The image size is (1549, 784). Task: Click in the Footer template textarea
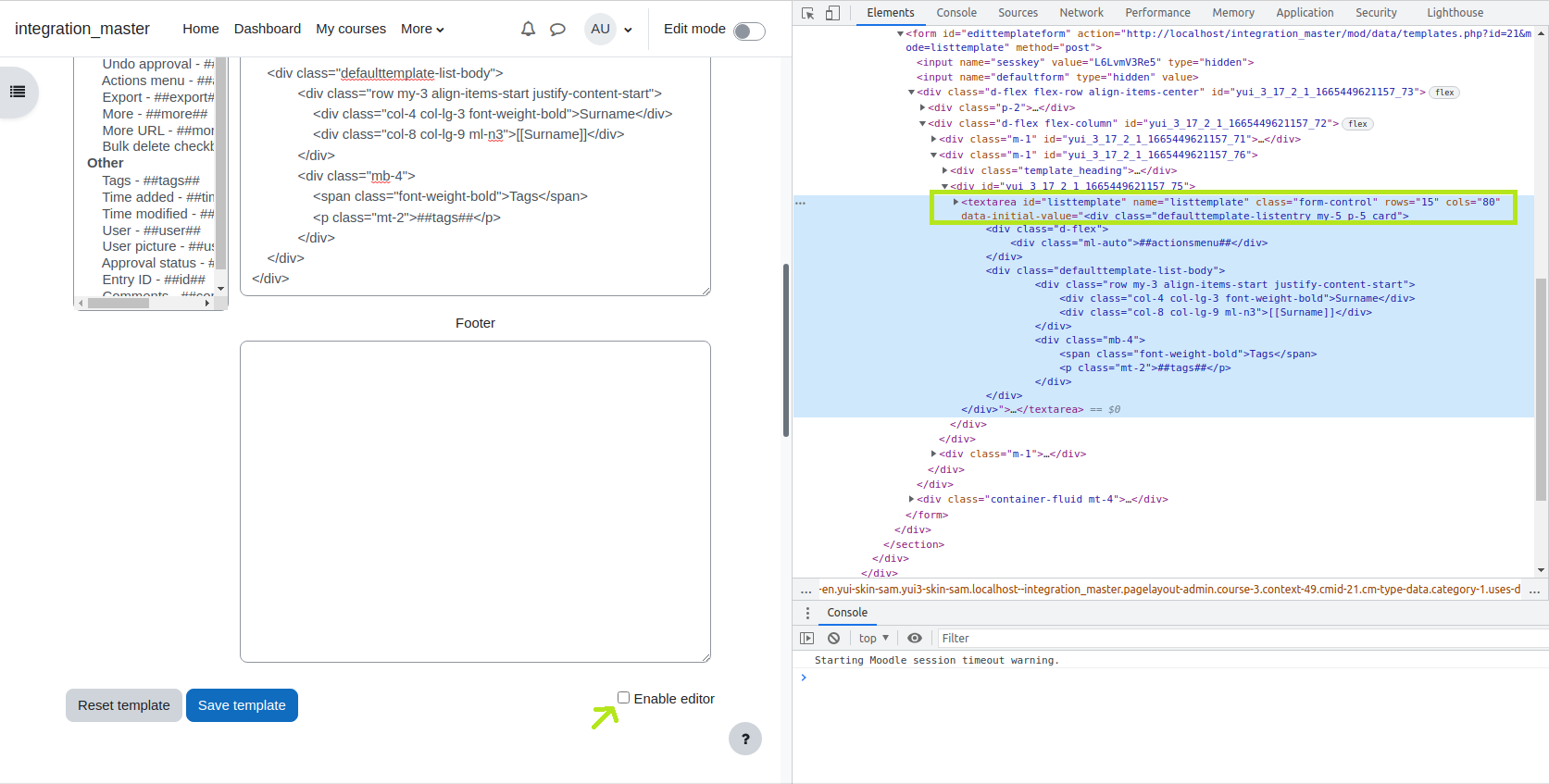coord(475,502)
